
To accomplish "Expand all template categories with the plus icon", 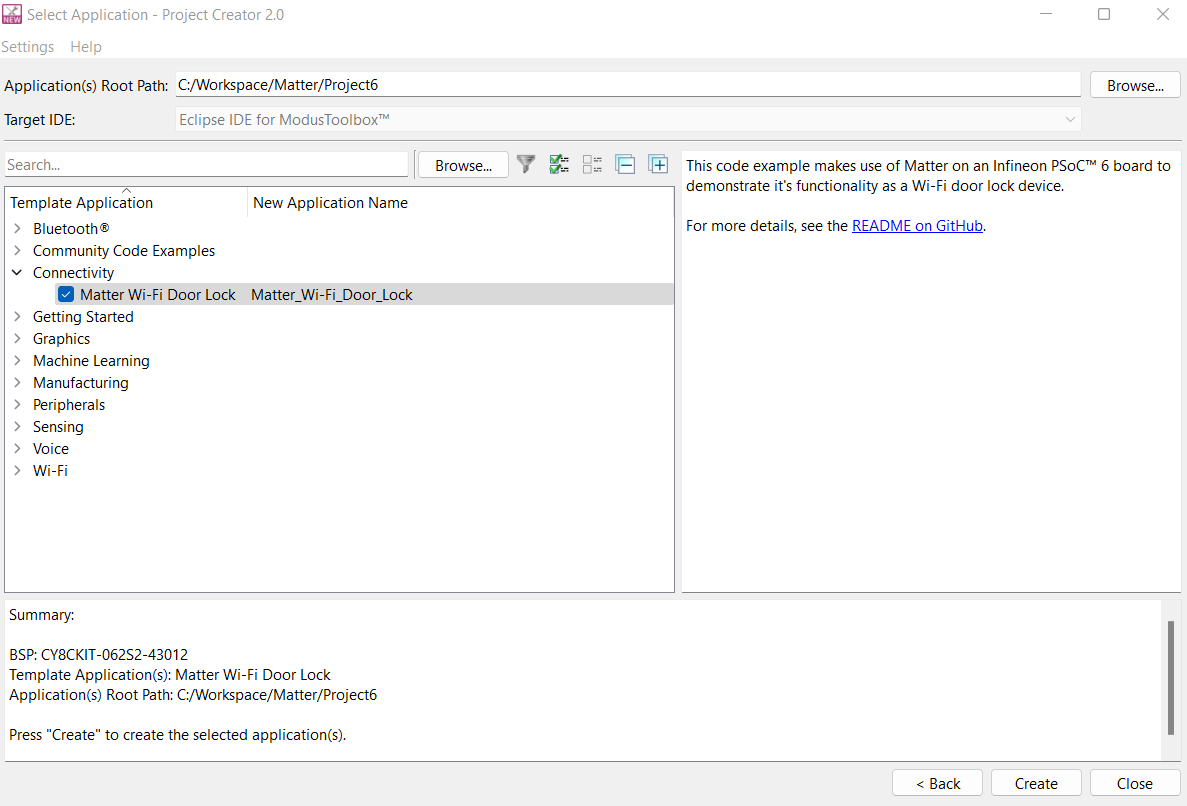I will click(x=659, y=163).
